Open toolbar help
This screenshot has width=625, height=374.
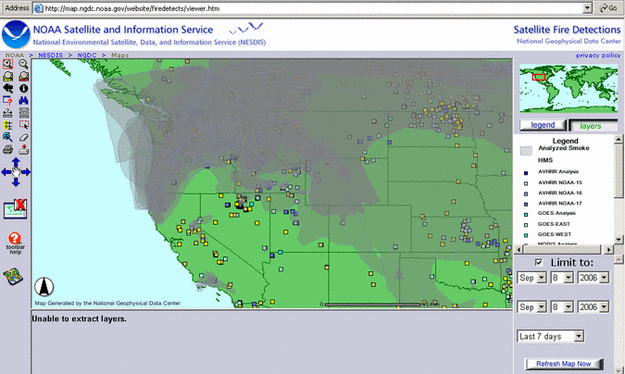15,243
